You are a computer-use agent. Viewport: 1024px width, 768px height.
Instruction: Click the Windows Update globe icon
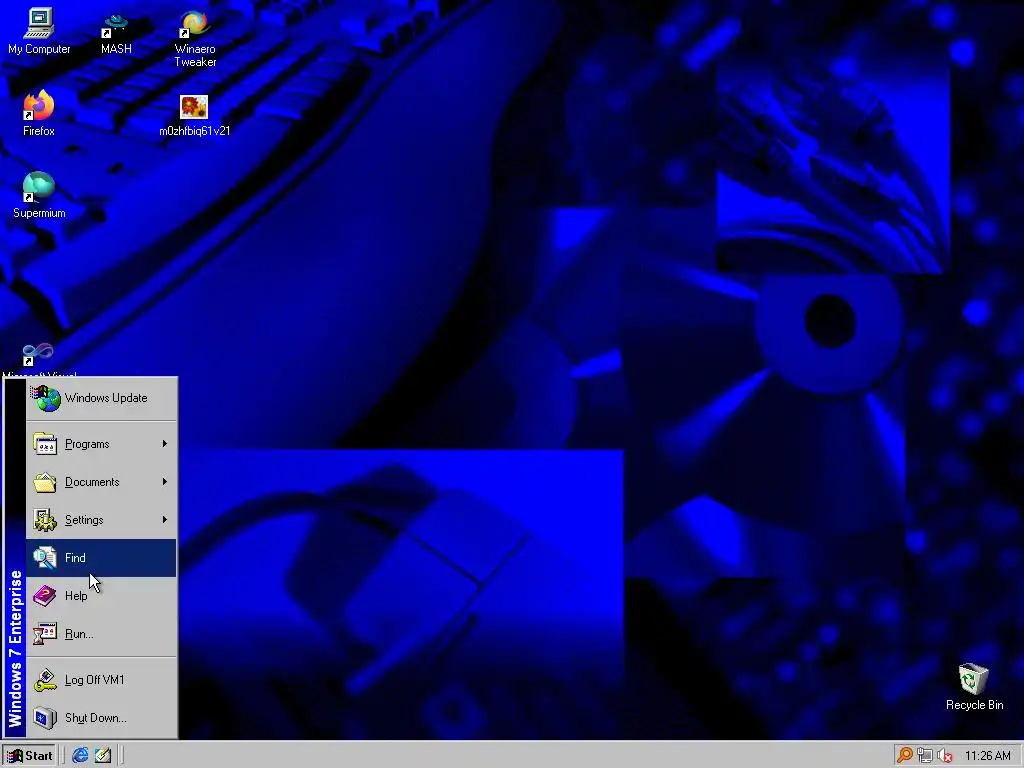[x=45, y=398]
